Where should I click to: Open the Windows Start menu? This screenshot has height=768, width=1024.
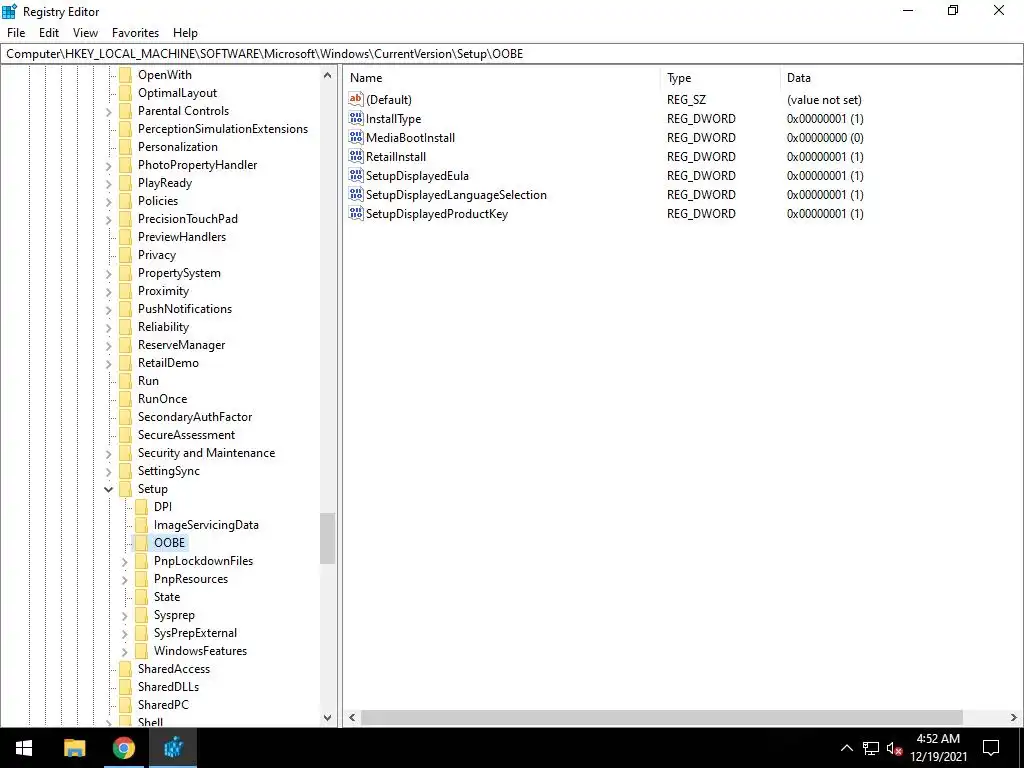point(24,748)
